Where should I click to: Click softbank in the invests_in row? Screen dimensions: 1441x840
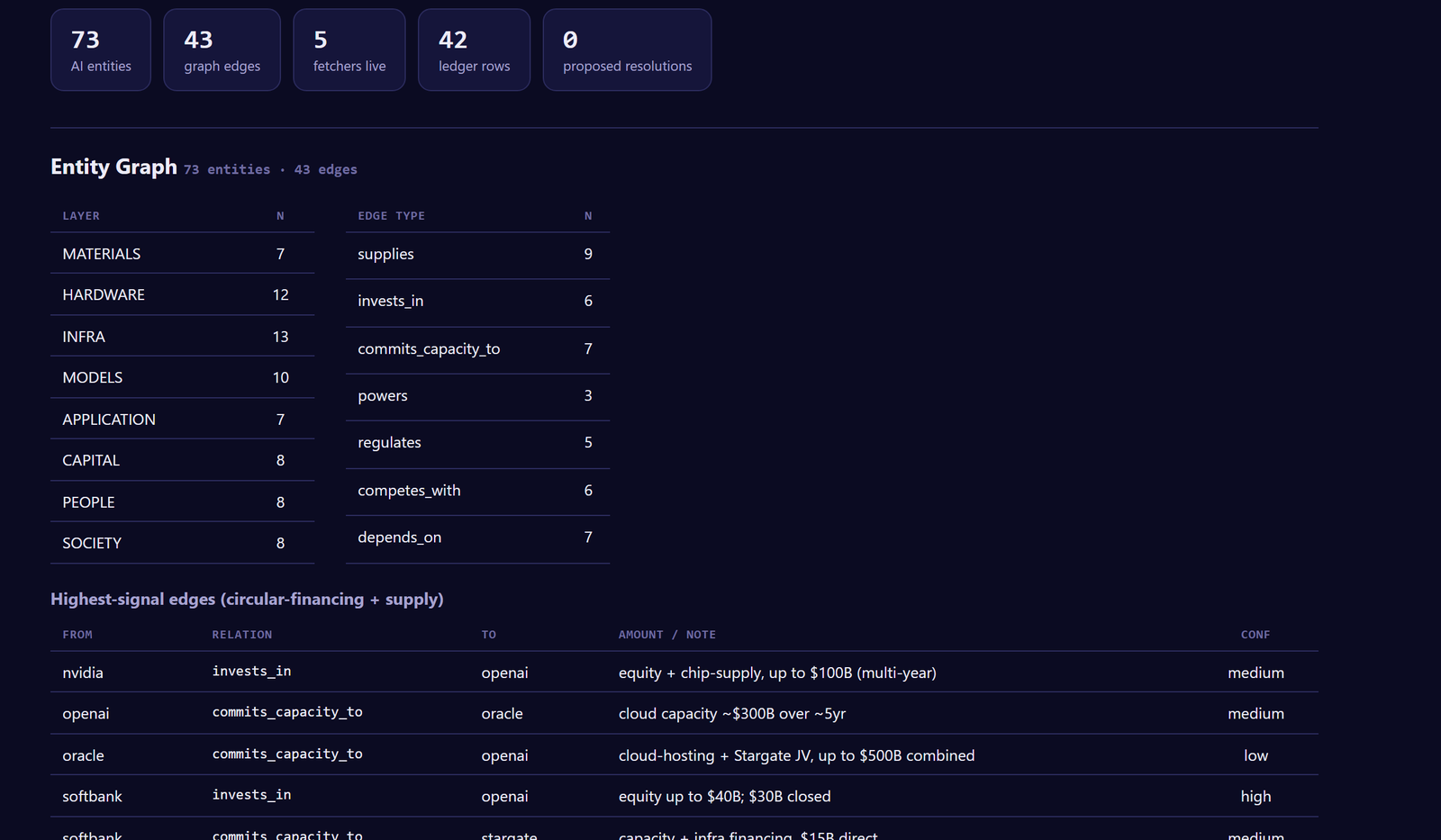coord(92,797)
